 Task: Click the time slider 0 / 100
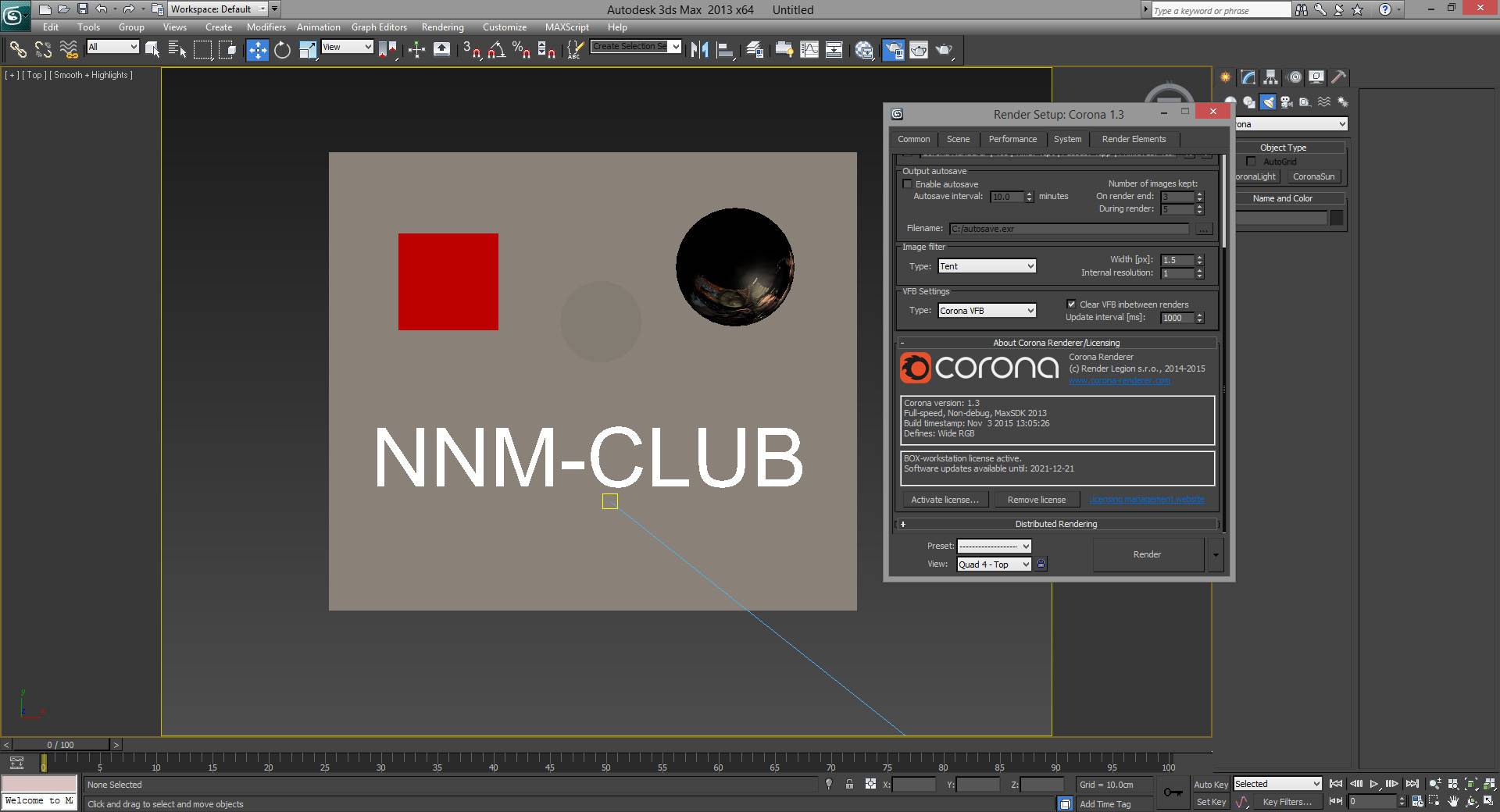pyautogui.click(x=61, y=745)
